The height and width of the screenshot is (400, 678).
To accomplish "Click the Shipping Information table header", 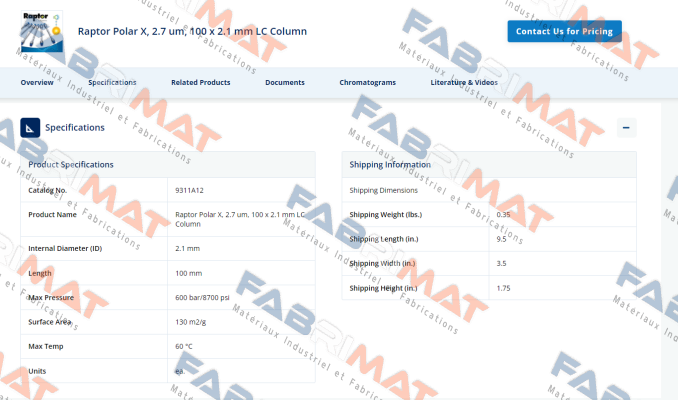I will coord(489,165).
